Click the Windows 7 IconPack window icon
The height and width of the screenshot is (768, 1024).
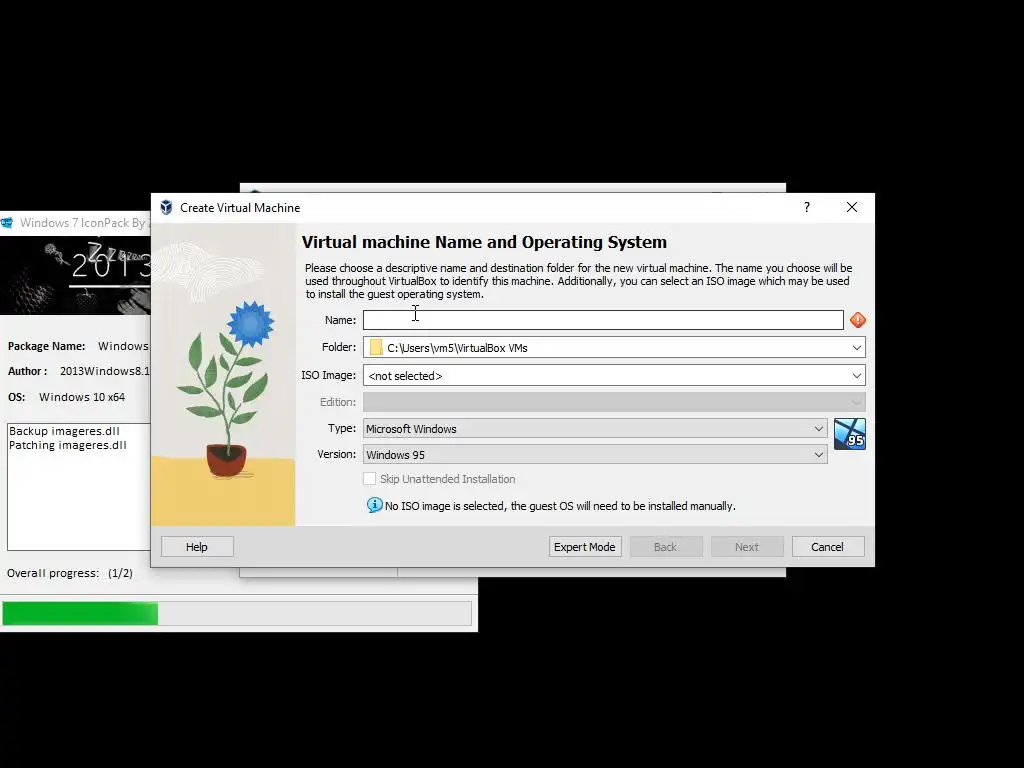(x=7, y=223)
